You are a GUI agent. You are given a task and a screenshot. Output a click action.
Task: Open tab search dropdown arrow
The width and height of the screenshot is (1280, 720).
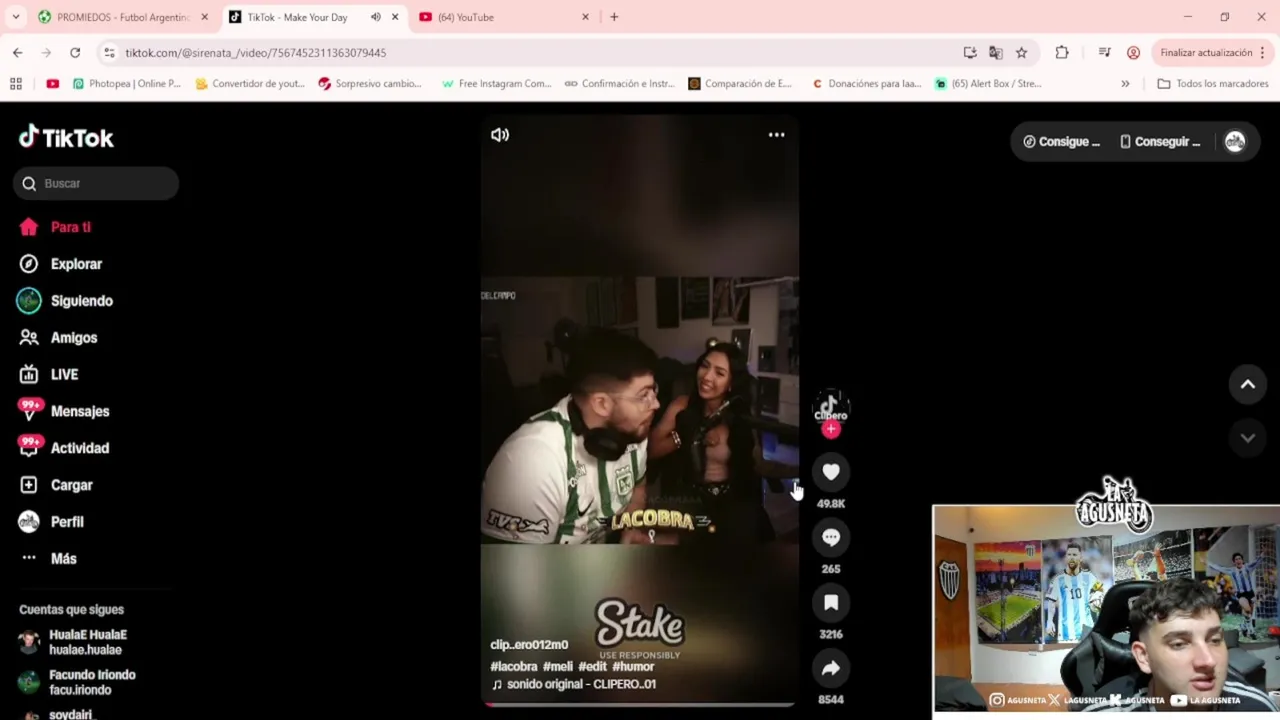[15, 17]
